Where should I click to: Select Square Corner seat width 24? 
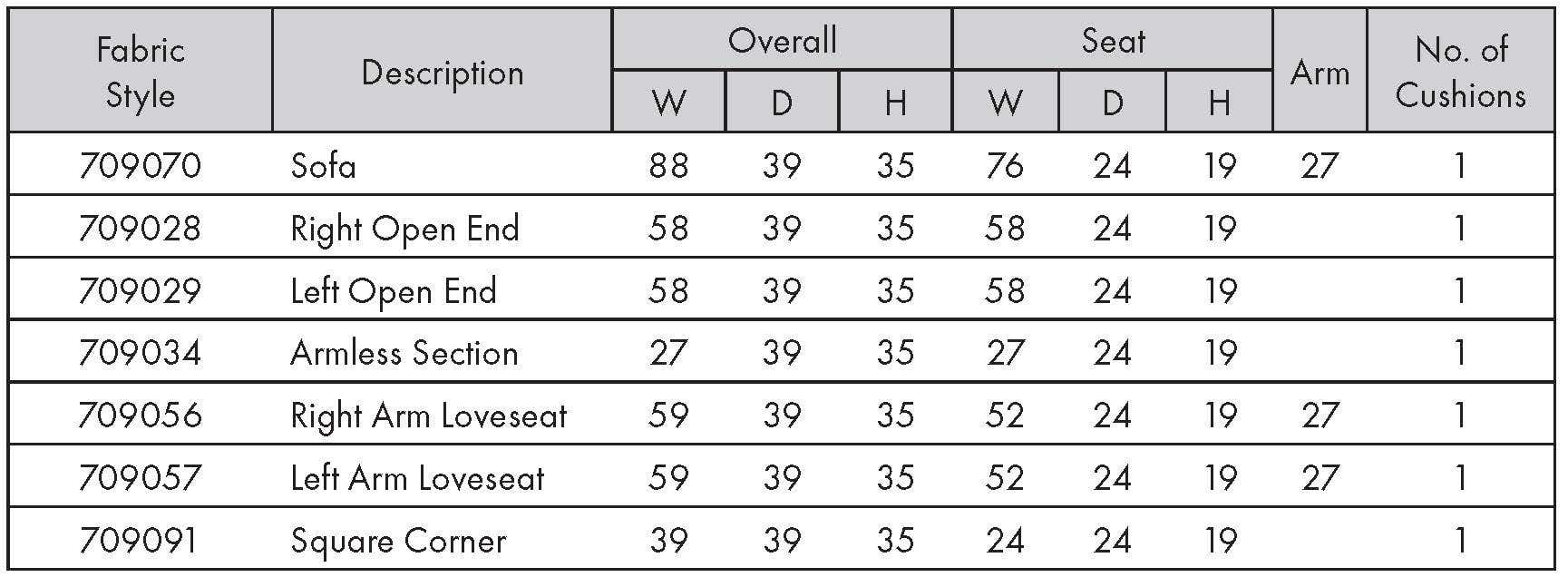tap(1005, 541)
